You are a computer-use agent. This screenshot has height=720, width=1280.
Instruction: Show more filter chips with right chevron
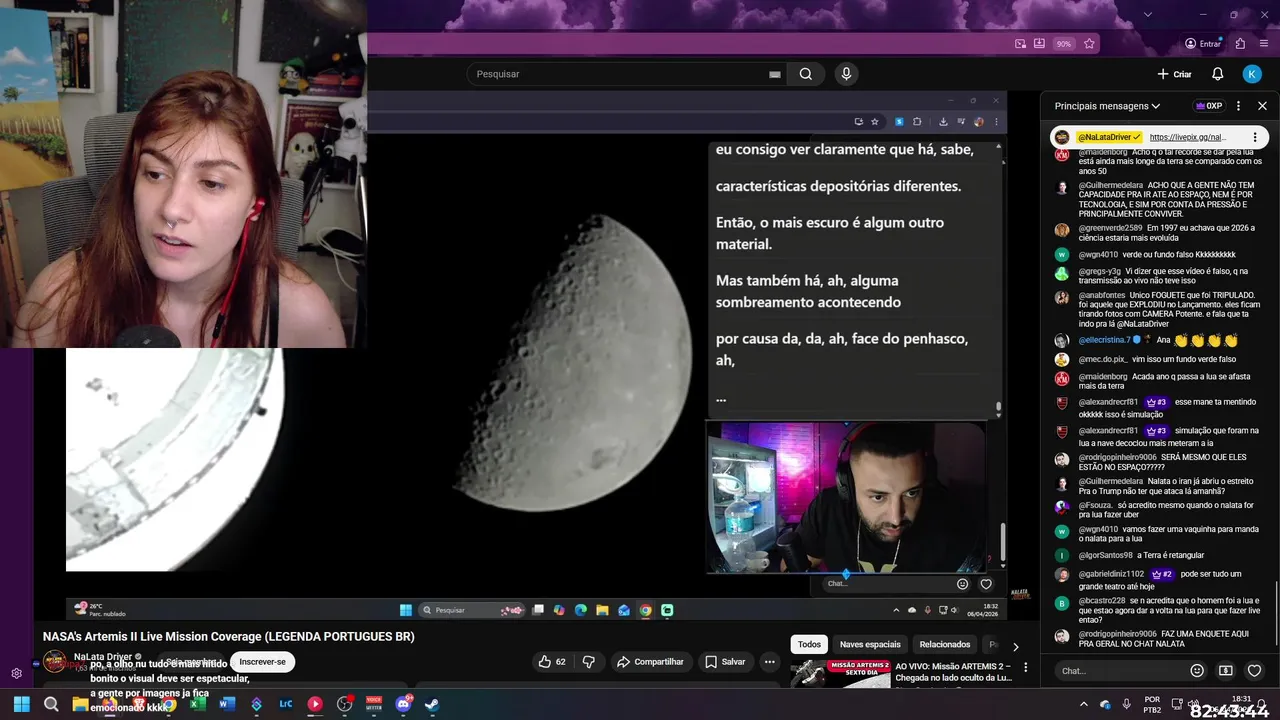[x=1016, y=647]
